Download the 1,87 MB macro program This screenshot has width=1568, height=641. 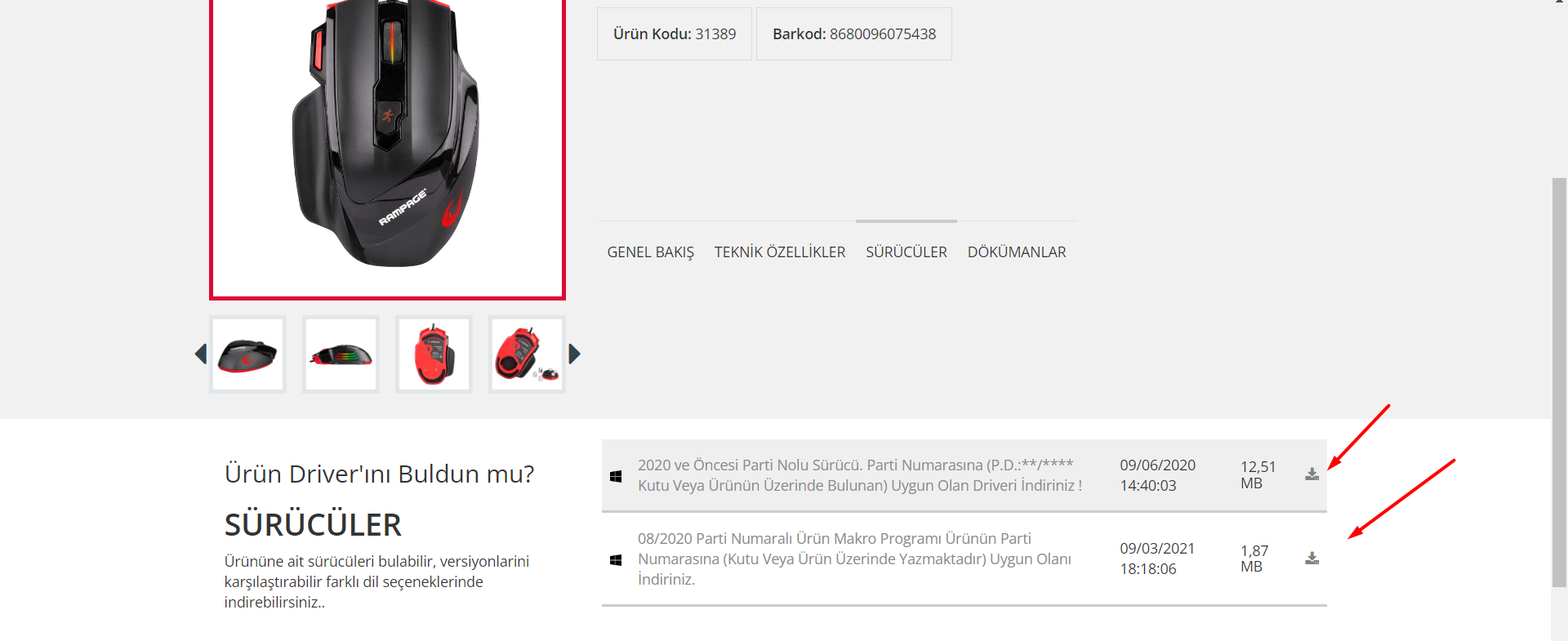[1312, 559]
